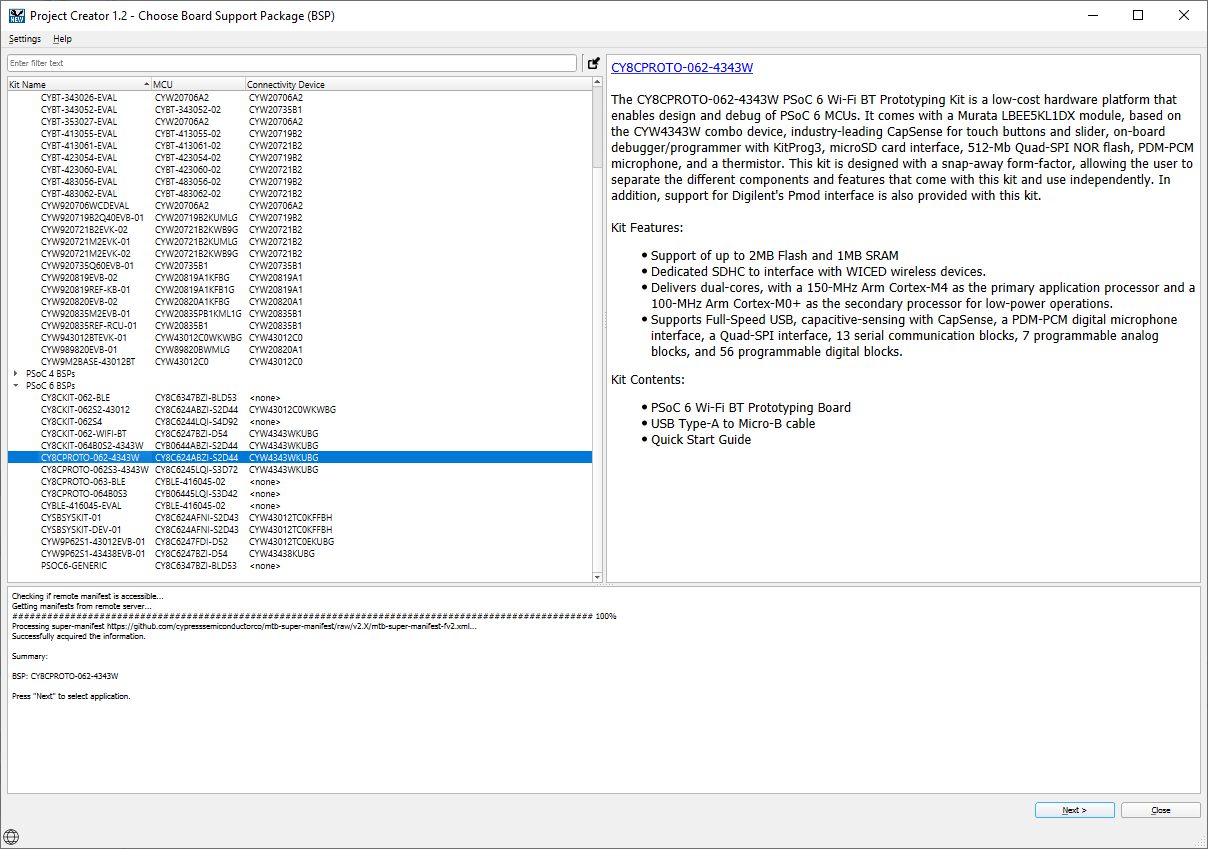Click the Next > button
1208x849 pixels.
click(1074, 810)
